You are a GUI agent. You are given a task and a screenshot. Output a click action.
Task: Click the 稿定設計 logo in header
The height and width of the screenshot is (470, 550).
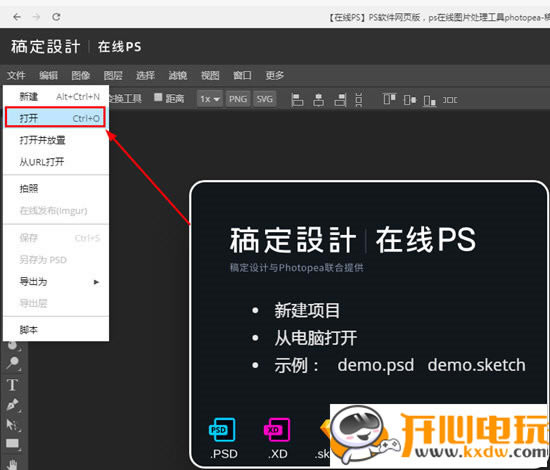click(x=46, y=47)
